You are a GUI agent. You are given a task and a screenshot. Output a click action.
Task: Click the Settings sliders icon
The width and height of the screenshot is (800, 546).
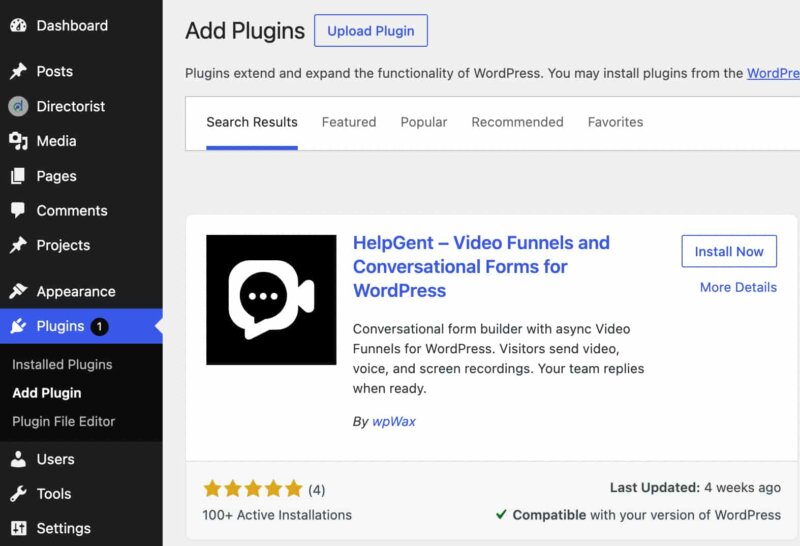point(18,528)
